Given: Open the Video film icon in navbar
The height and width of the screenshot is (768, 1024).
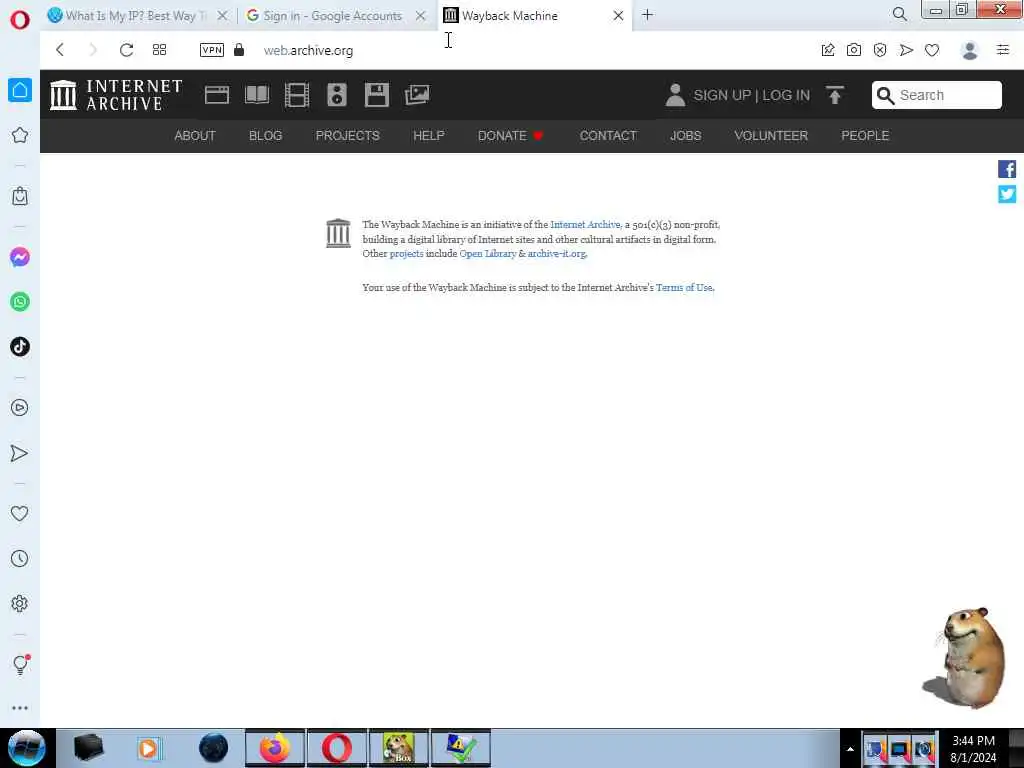Looking at the screenshot, I should 296,95.
